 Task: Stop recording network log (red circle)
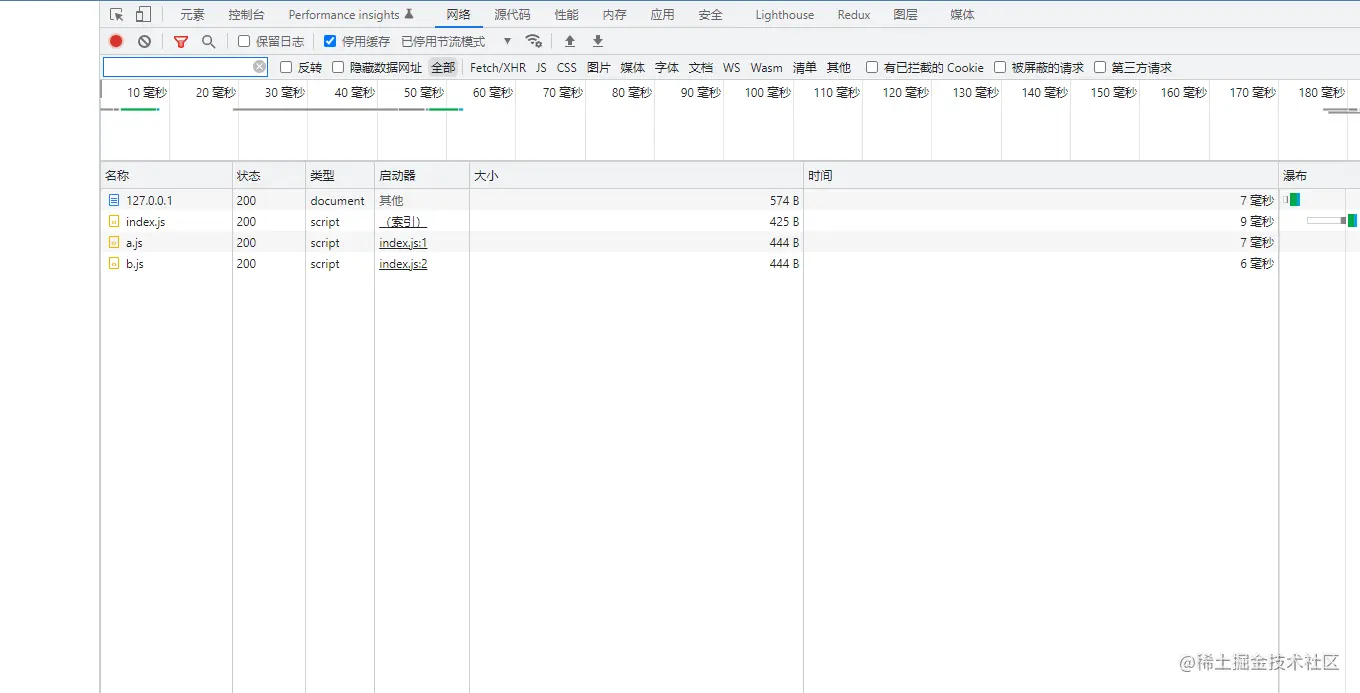(116, 41)
